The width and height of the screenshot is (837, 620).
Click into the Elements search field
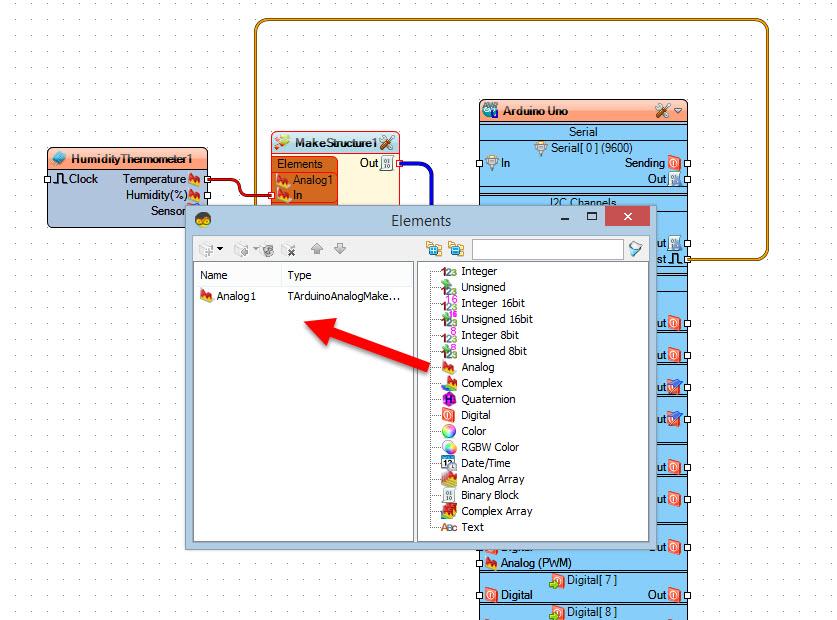coord(548,249)
